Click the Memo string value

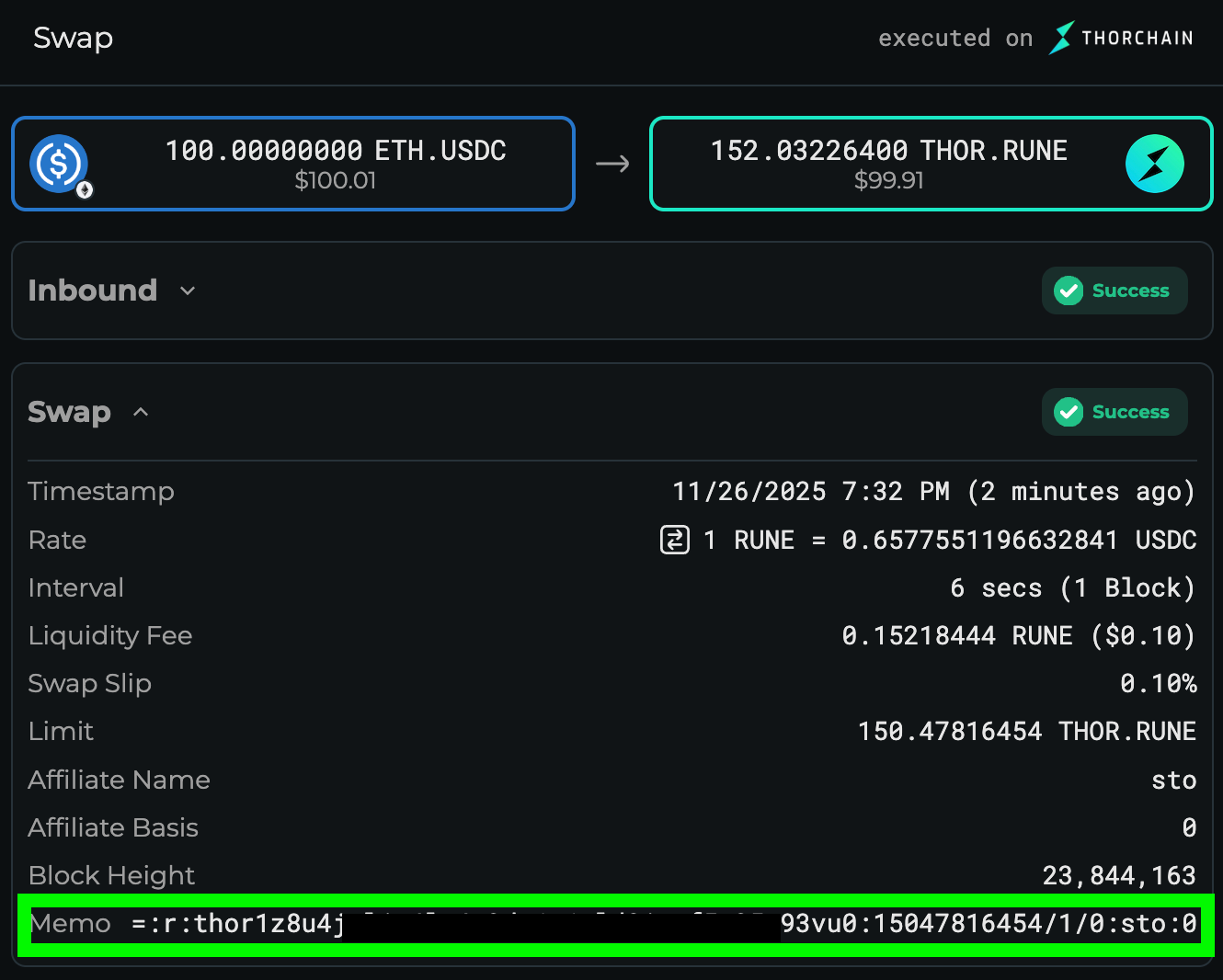tap(662, 924)
